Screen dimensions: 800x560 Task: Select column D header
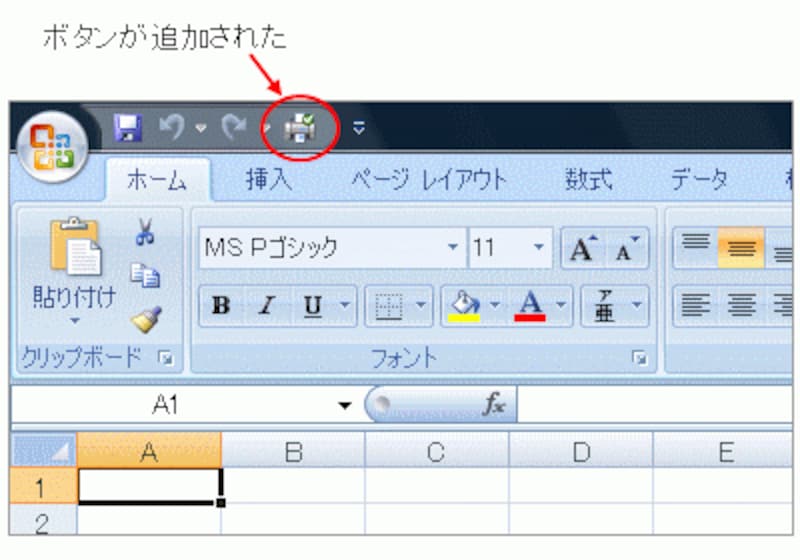[x=581, y=451]
